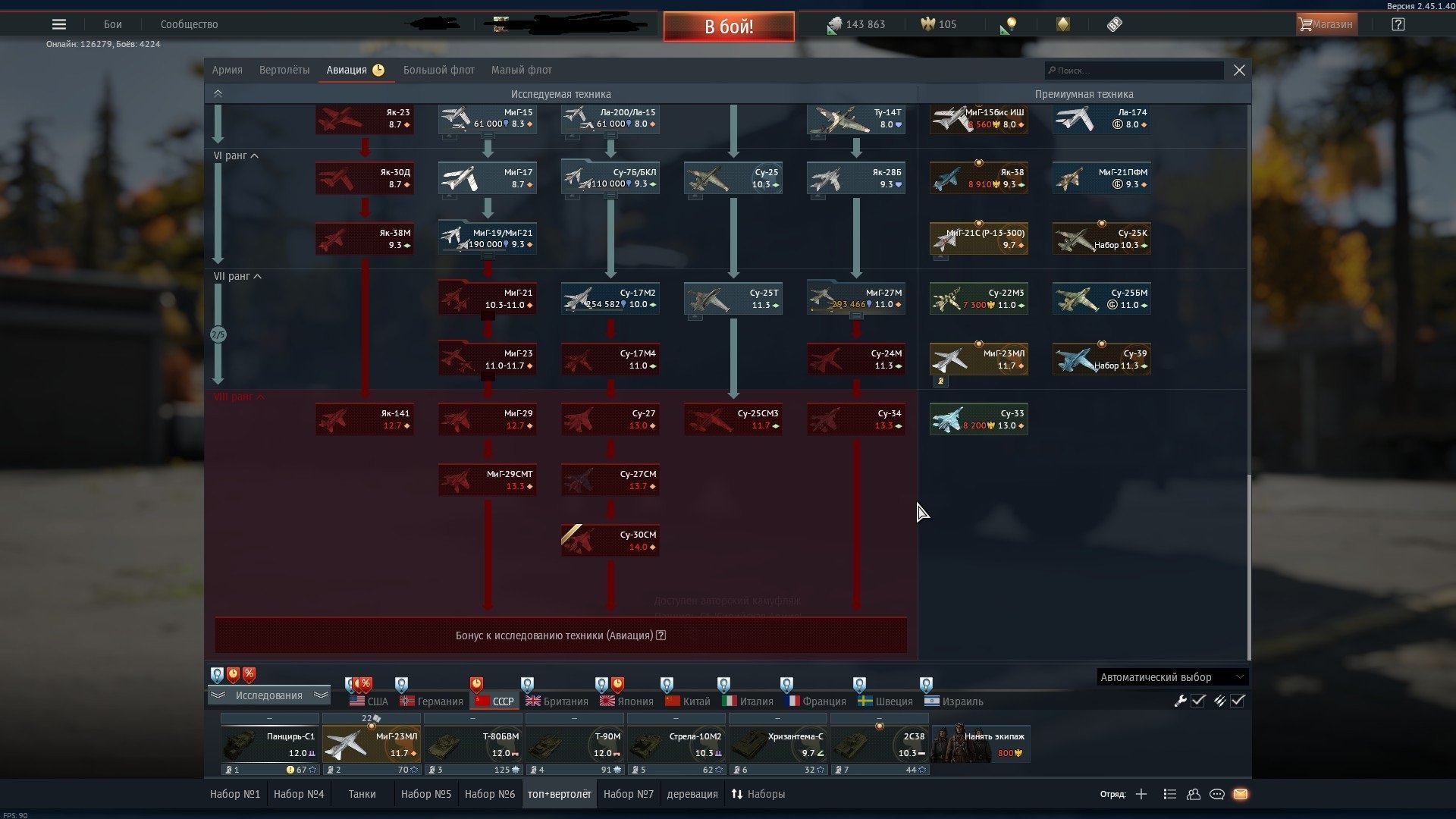Image resolution: width=1456 pixels, height=819 pixels.
Task: Open the Магазин store button
Action: 1326,24
